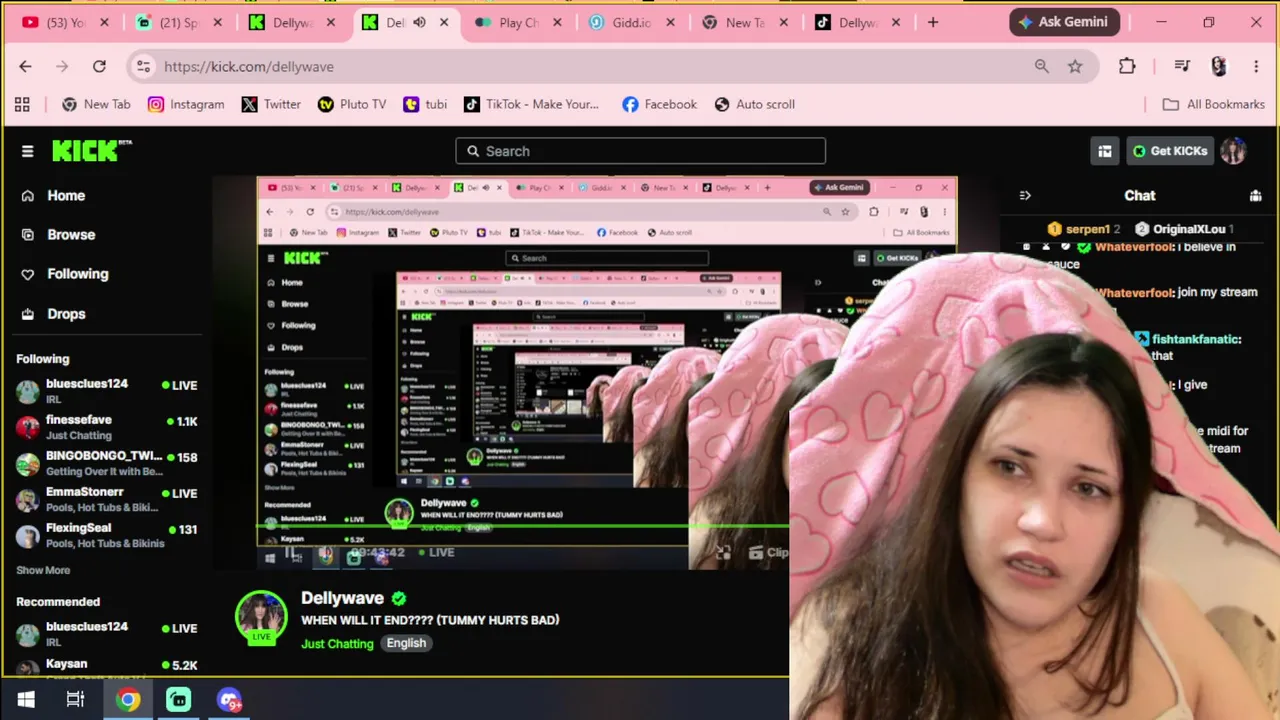Switch to the first Dellywave Kick tab
Image resolution: width=1280 pixels, height=720 pixels.
point(293,22)
